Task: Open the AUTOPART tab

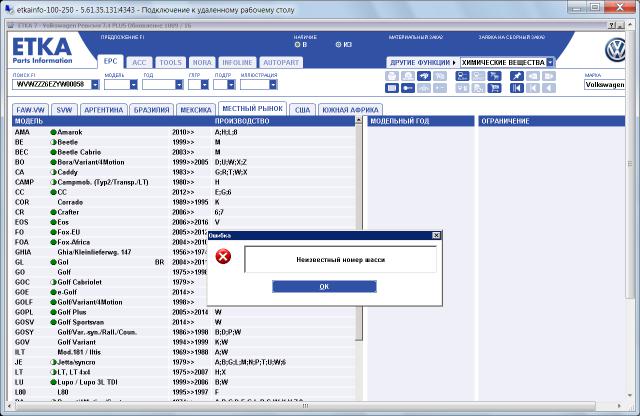Action: coord(281,62)
